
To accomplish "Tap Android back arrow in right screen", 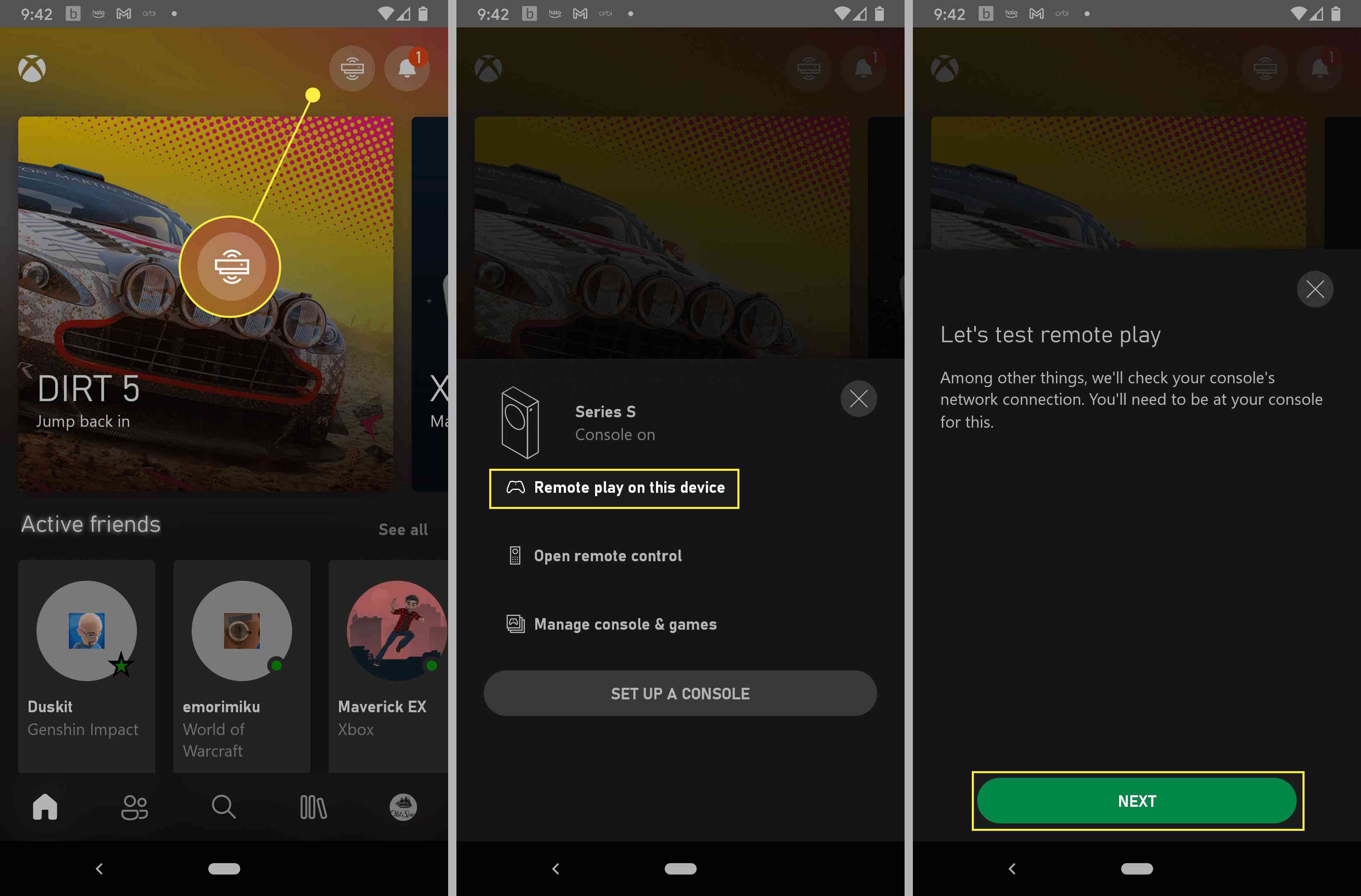I will [1012, 869].
